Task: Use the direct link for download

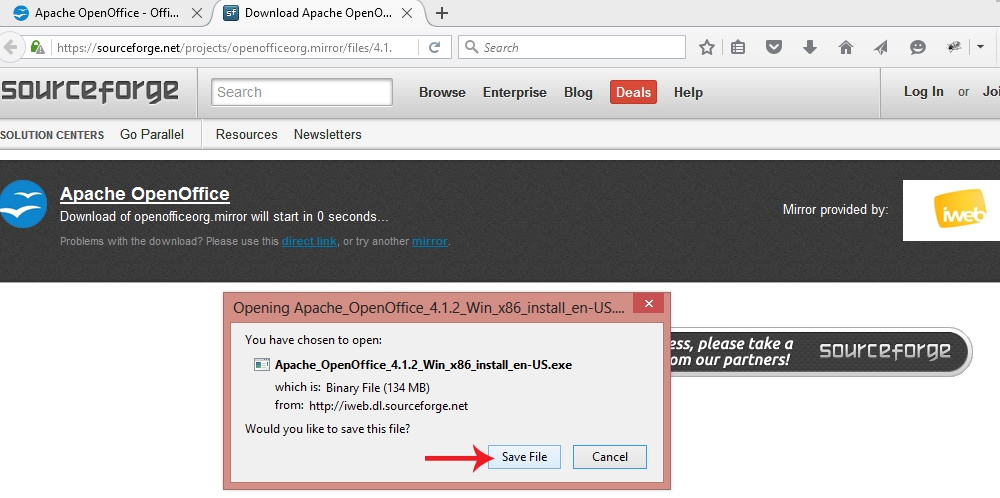Action: pyautogui.click(x=309, y=242)
